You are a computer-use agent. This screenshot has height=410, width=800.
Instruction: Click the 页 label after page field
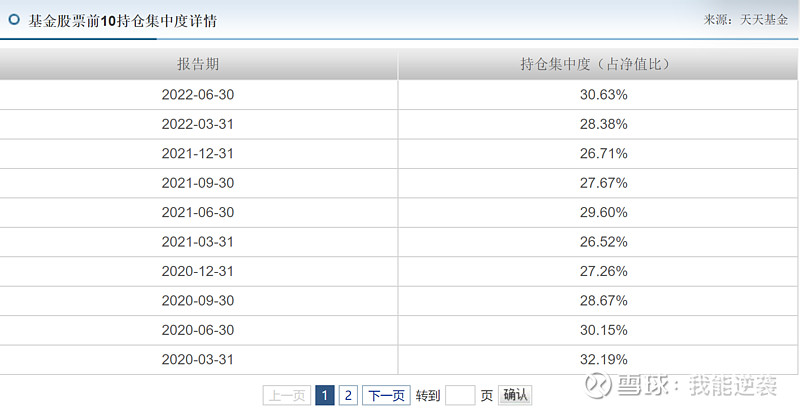486,396
